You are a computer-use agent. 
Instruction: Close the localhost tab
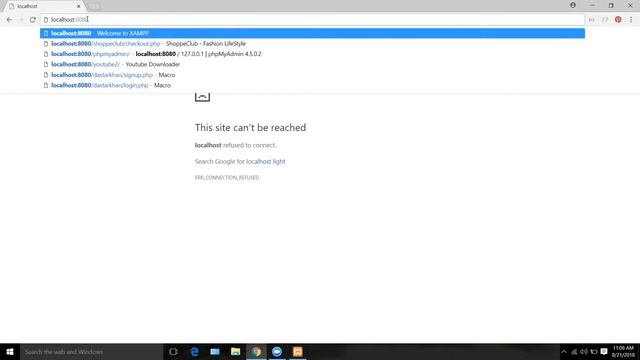point(78,6)
